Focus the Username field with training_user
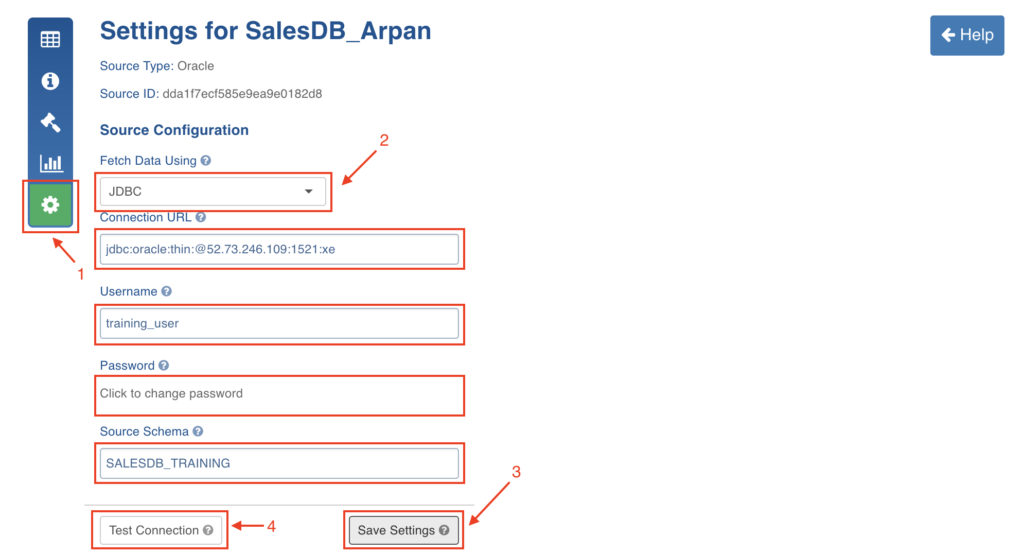1024x554 pixels. point(280,323)
